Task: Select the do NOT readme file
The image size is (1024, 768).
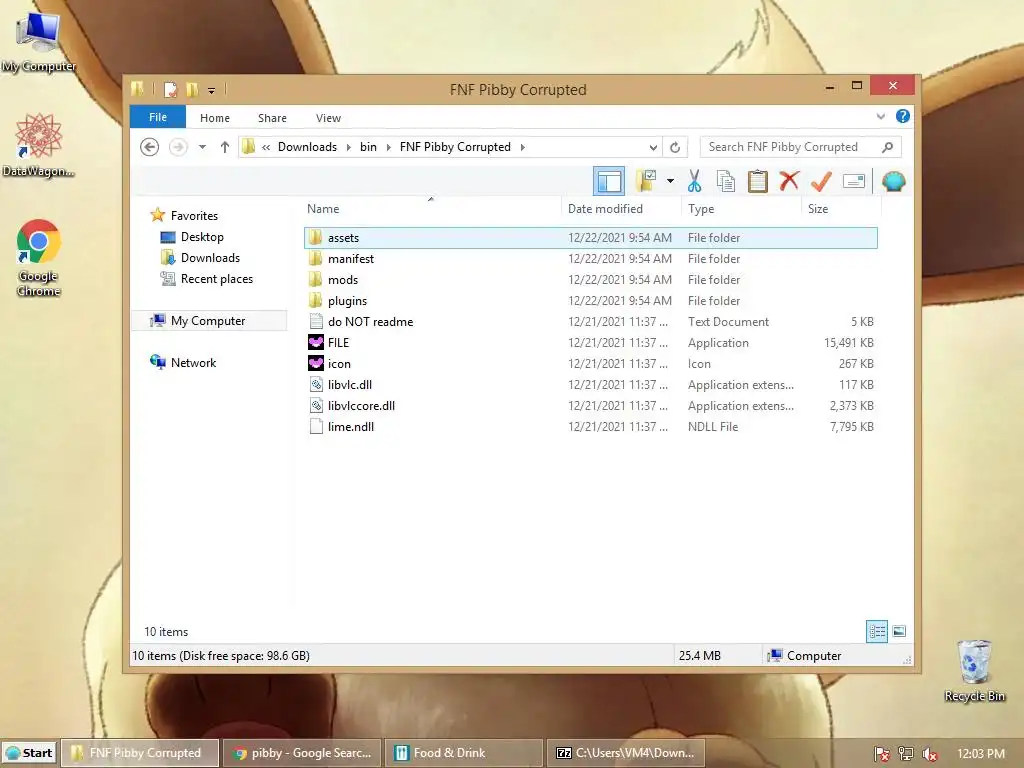Action: pyautogui.click(x=590, y=321)
